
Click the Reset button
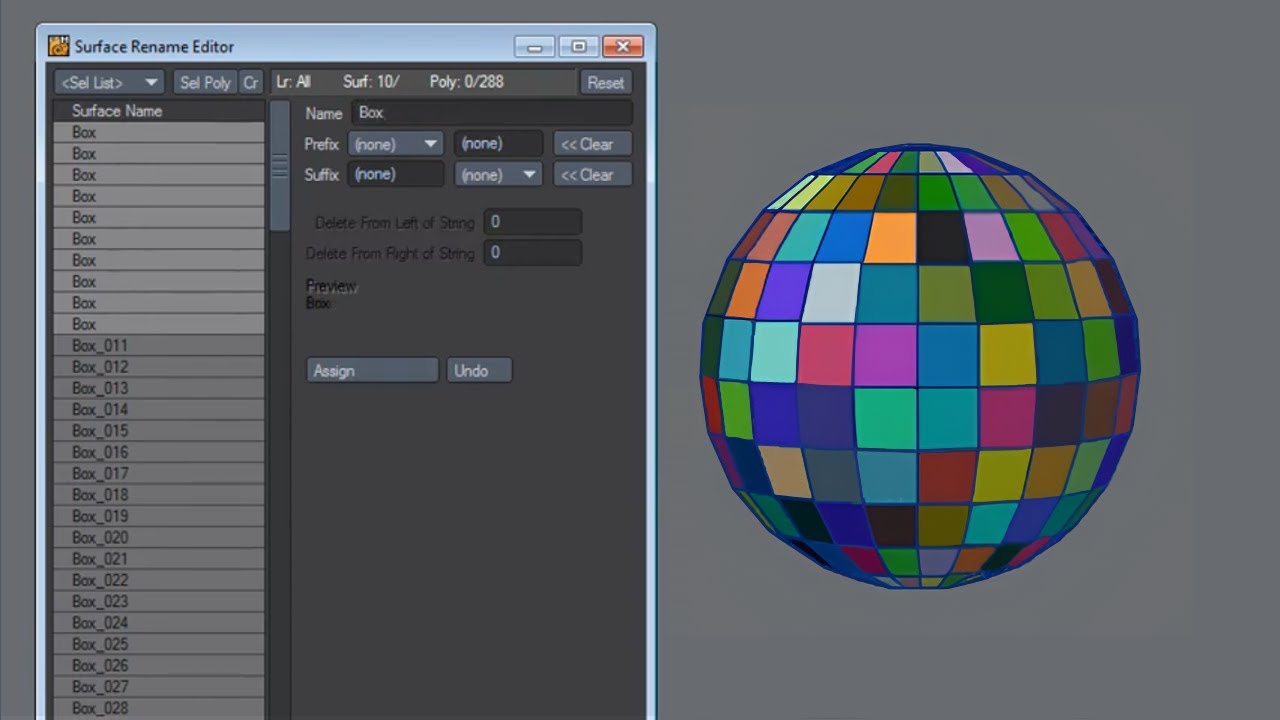[605, 83]
